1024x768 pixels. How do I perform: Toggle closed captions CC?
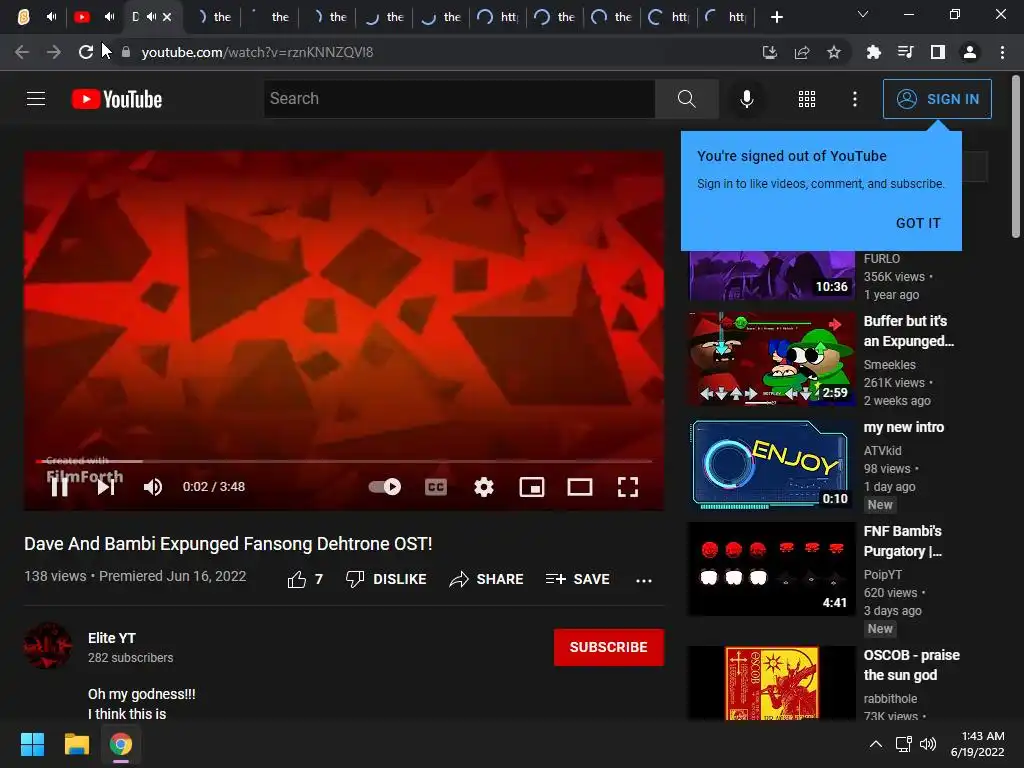click(436, 487)
